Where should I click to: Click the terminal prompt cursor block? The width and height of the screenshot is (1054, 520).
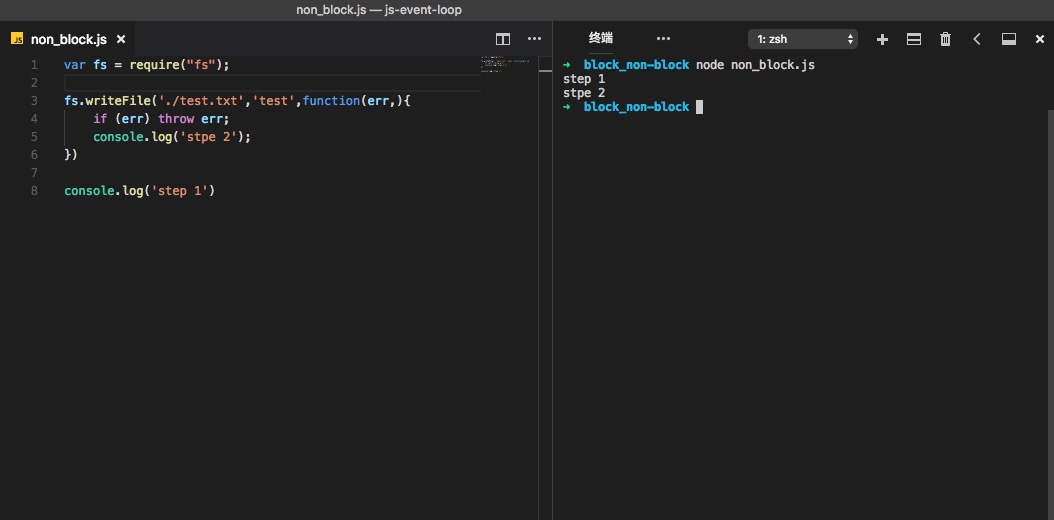699,107
